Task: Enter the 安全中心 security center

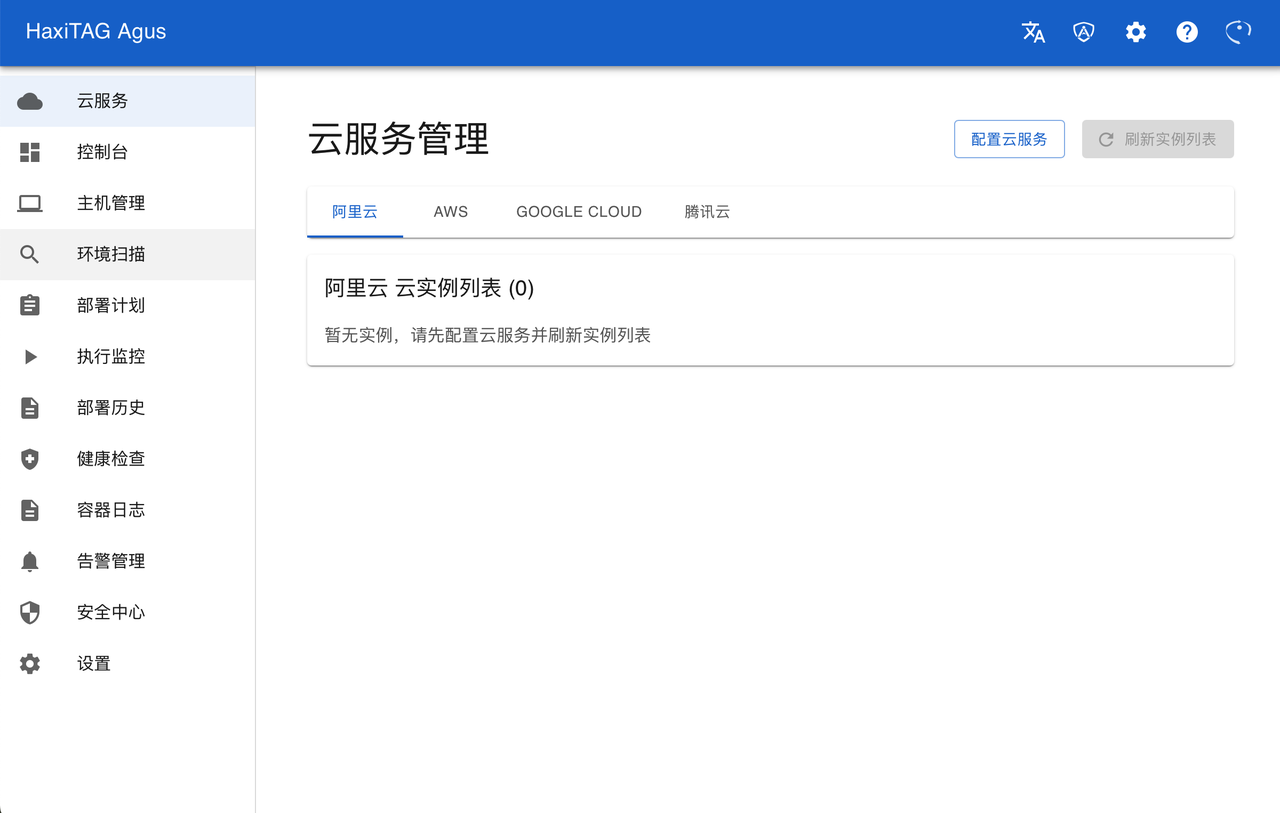Action: tap(110, 612)
